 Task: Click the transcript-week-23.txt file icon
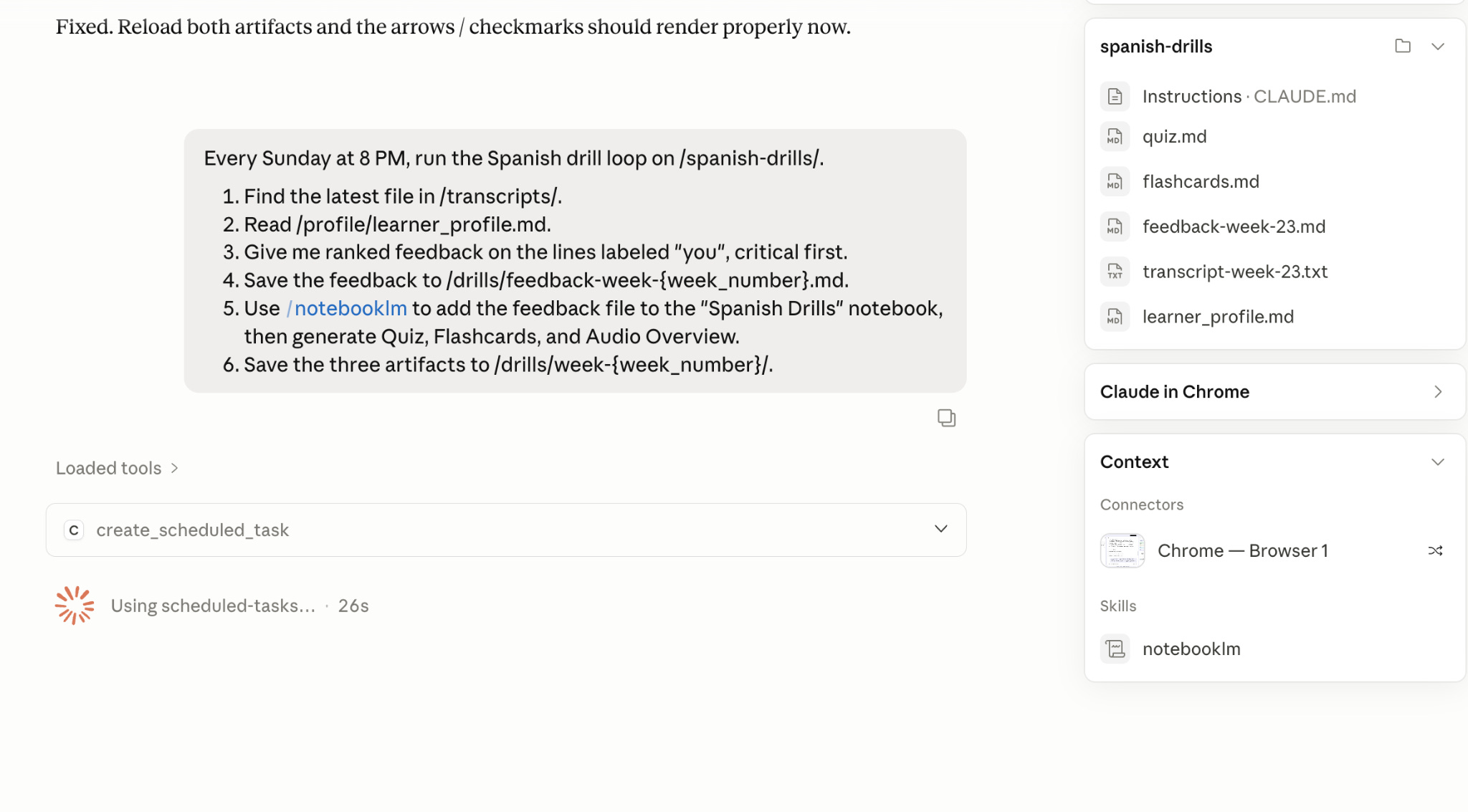1115,272
